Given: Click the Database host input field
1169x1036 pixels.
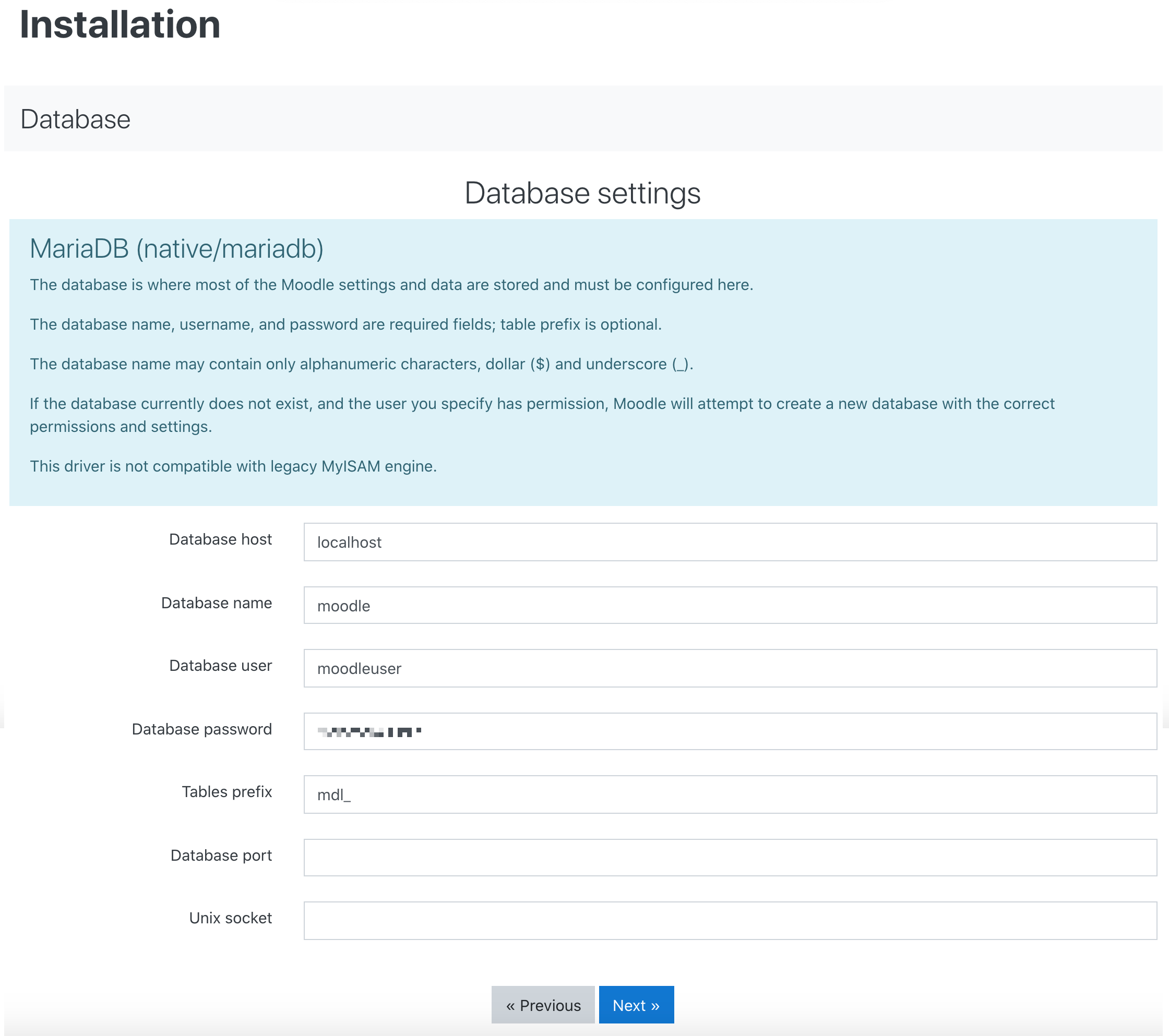Looking at the screenshot, I should [x=730, y=542].
